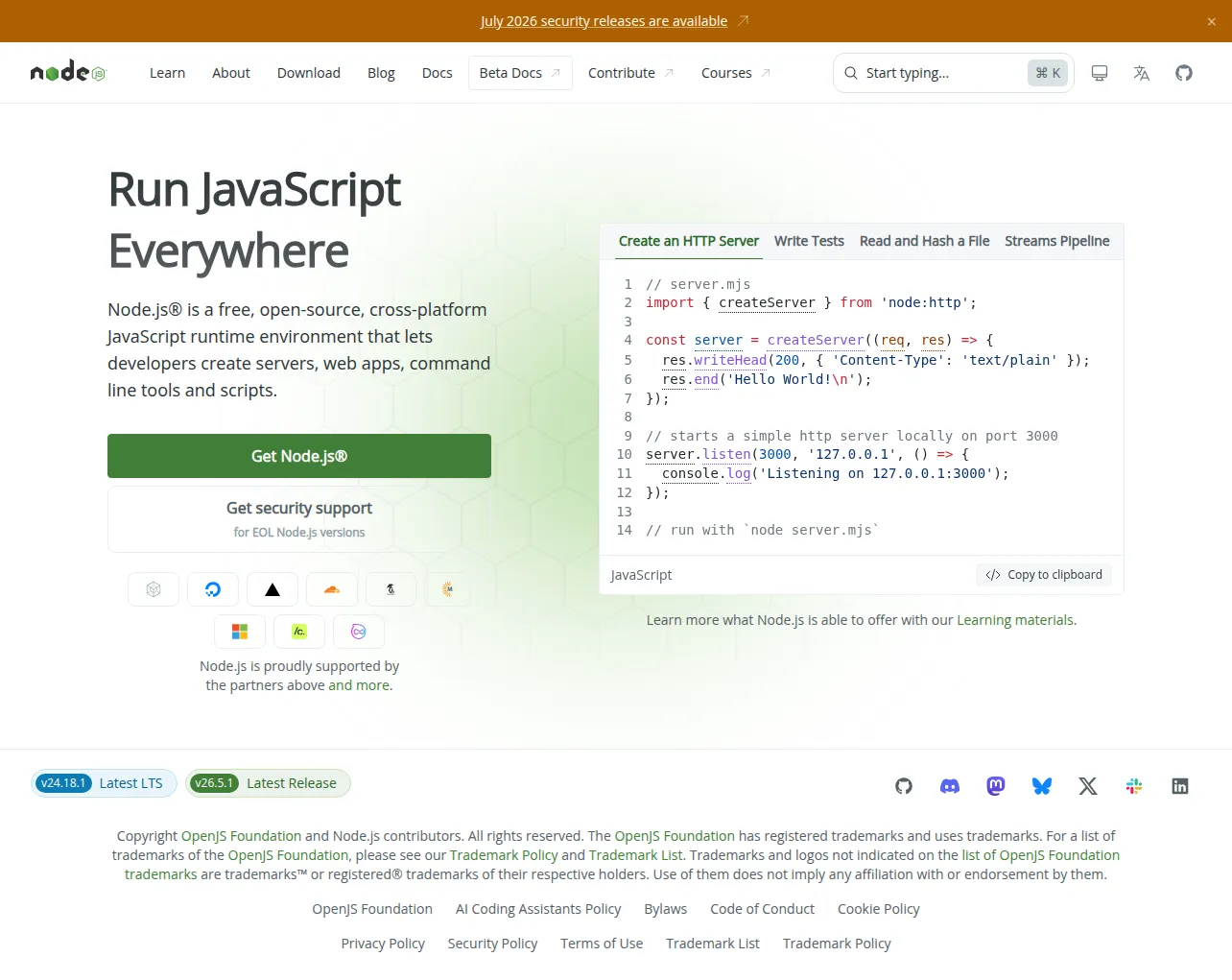Screen dimensions: 1232x980
Task: Click the 'list of OpenJS Foundation' link
Action: tap(1041, 855)
